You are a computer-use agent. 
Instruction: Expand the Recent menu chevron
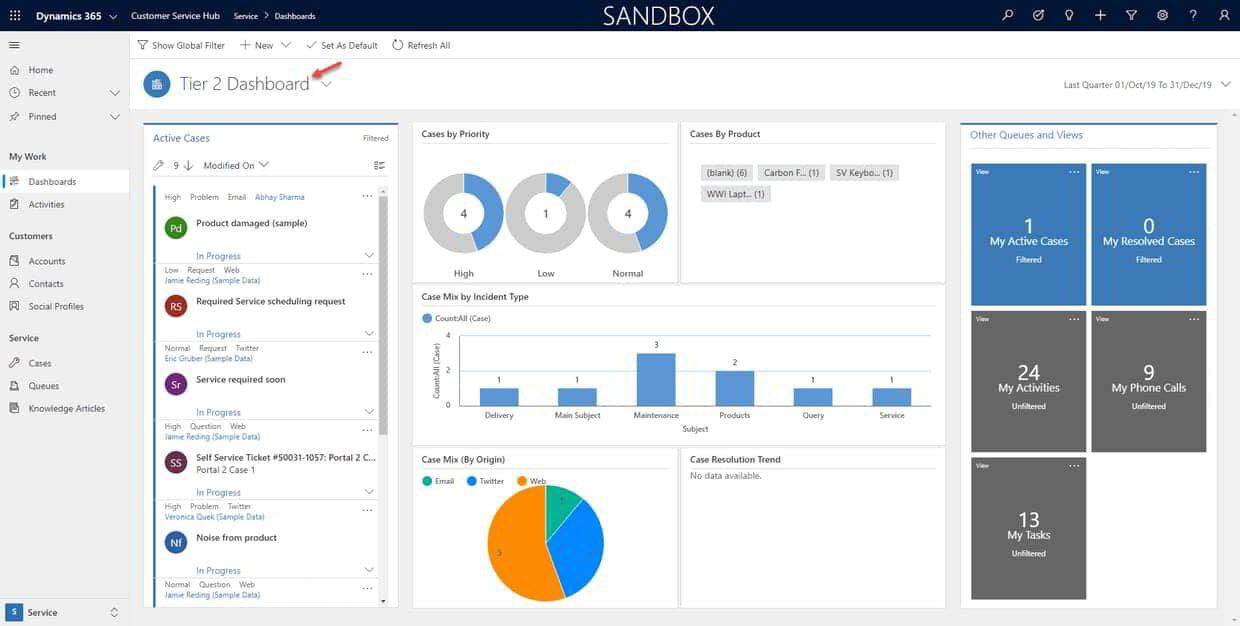coord(115,93)
